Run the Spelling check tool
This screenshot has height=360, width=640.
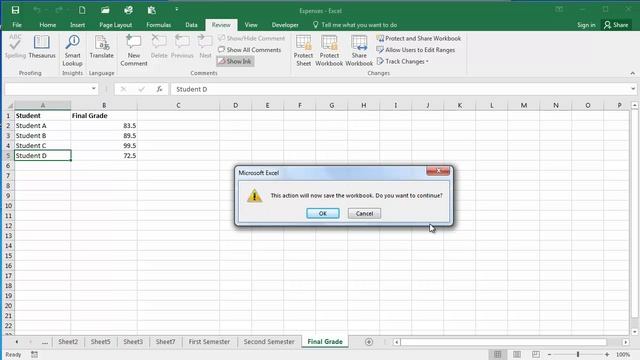(16, 46)
